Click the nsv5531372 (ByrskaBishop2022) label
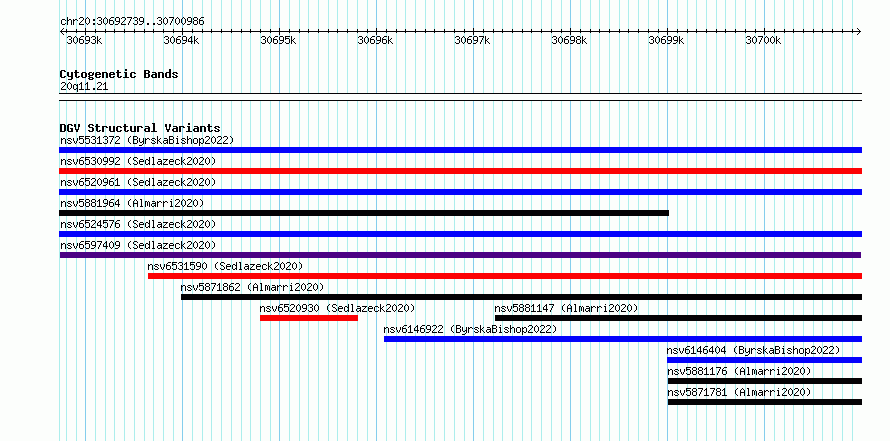This screenshot has height=441, width=890. click(147, 140)
